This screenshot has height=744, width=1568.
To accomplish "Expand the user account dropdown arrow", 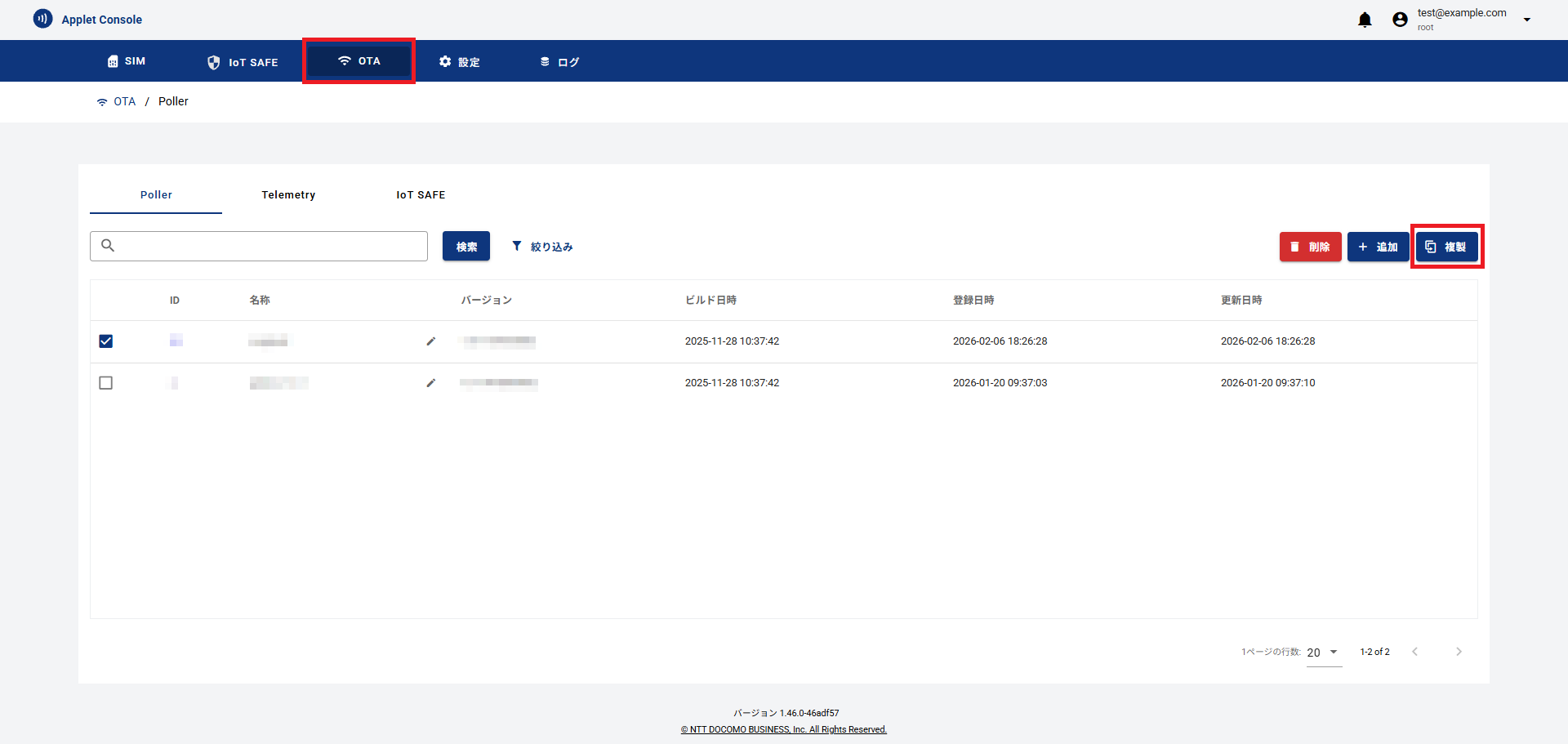I will coord(1526,20).
